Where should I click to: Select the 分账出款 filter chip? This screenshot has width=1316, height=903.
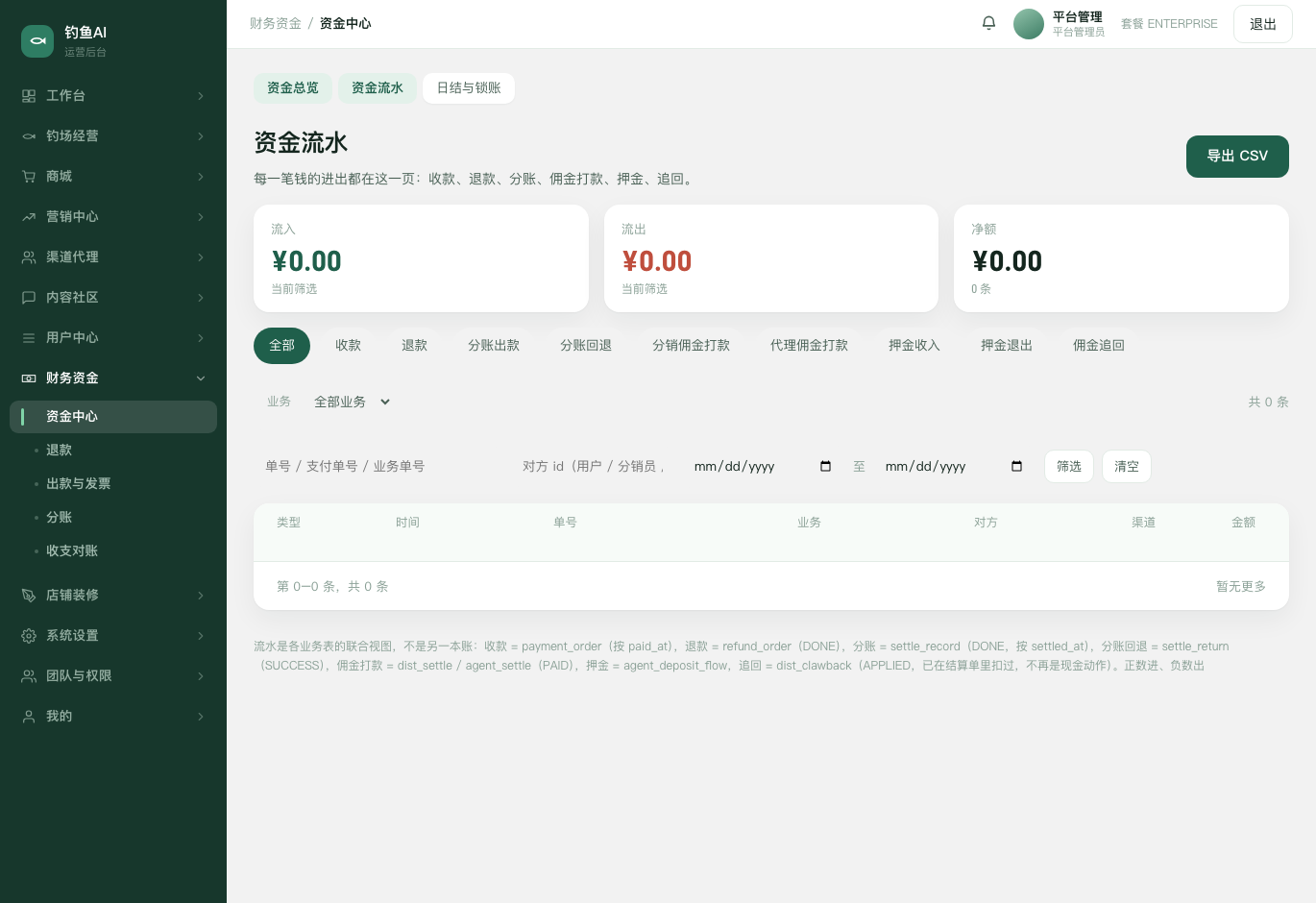494,346
